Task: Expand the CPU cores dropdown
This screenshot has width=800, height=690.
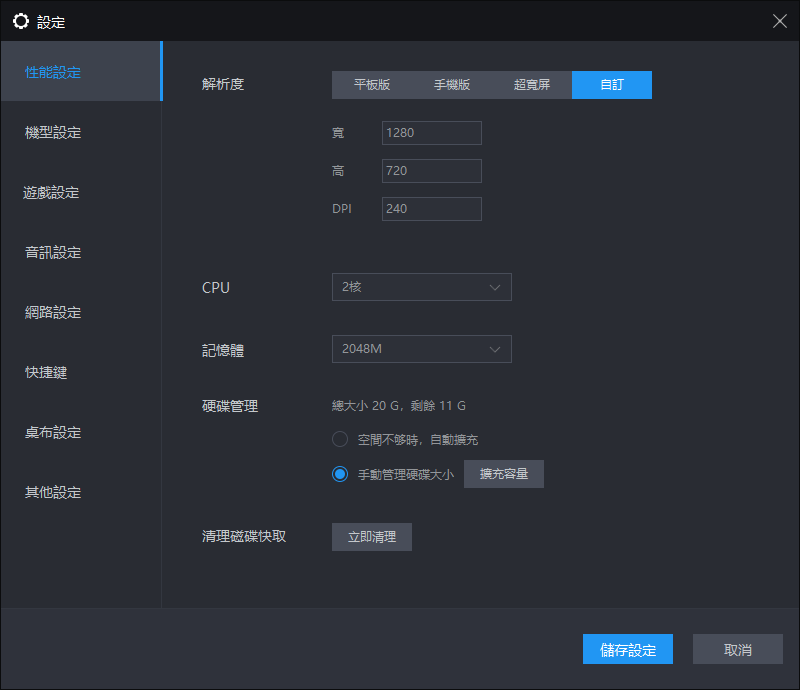Action: tap(421, 287)
